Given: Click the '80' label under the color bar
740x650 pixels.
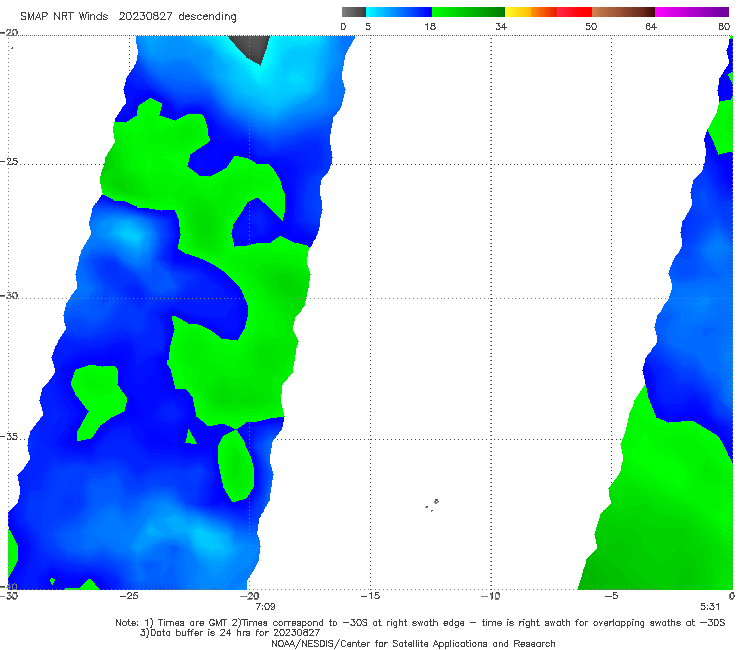Looking at the screenshot, I should pyautogui.click(x=724, y=27).
